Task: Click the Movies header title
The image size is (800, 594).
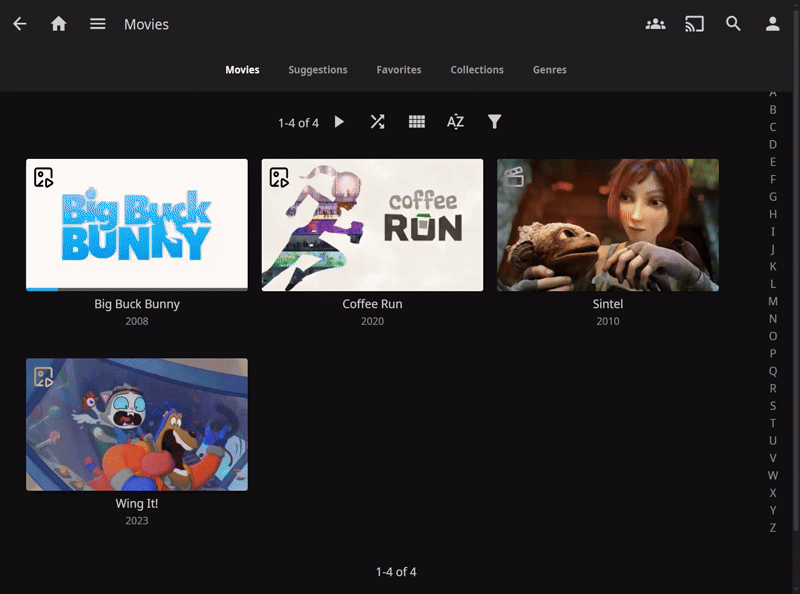Action: [146, 24]
